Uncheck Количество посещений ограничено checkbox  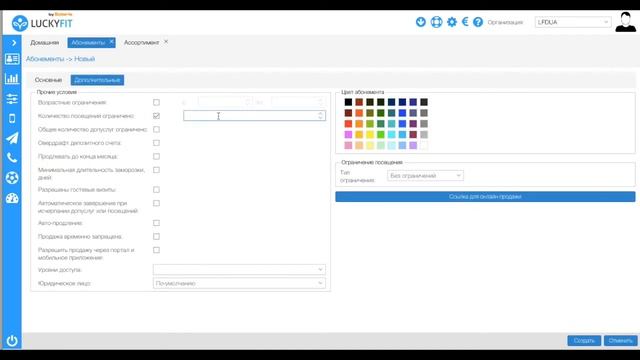click(x=156, y=116)
